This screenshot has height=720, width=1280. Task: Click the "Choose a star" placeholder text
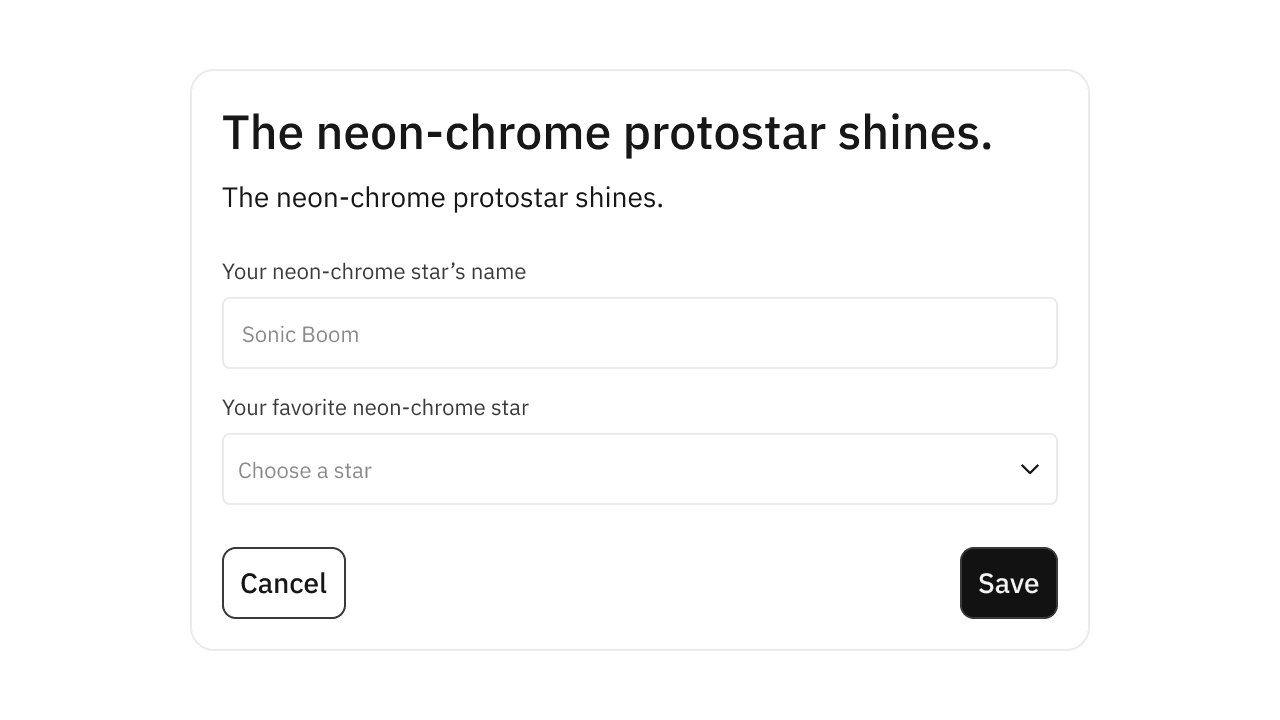305,471
